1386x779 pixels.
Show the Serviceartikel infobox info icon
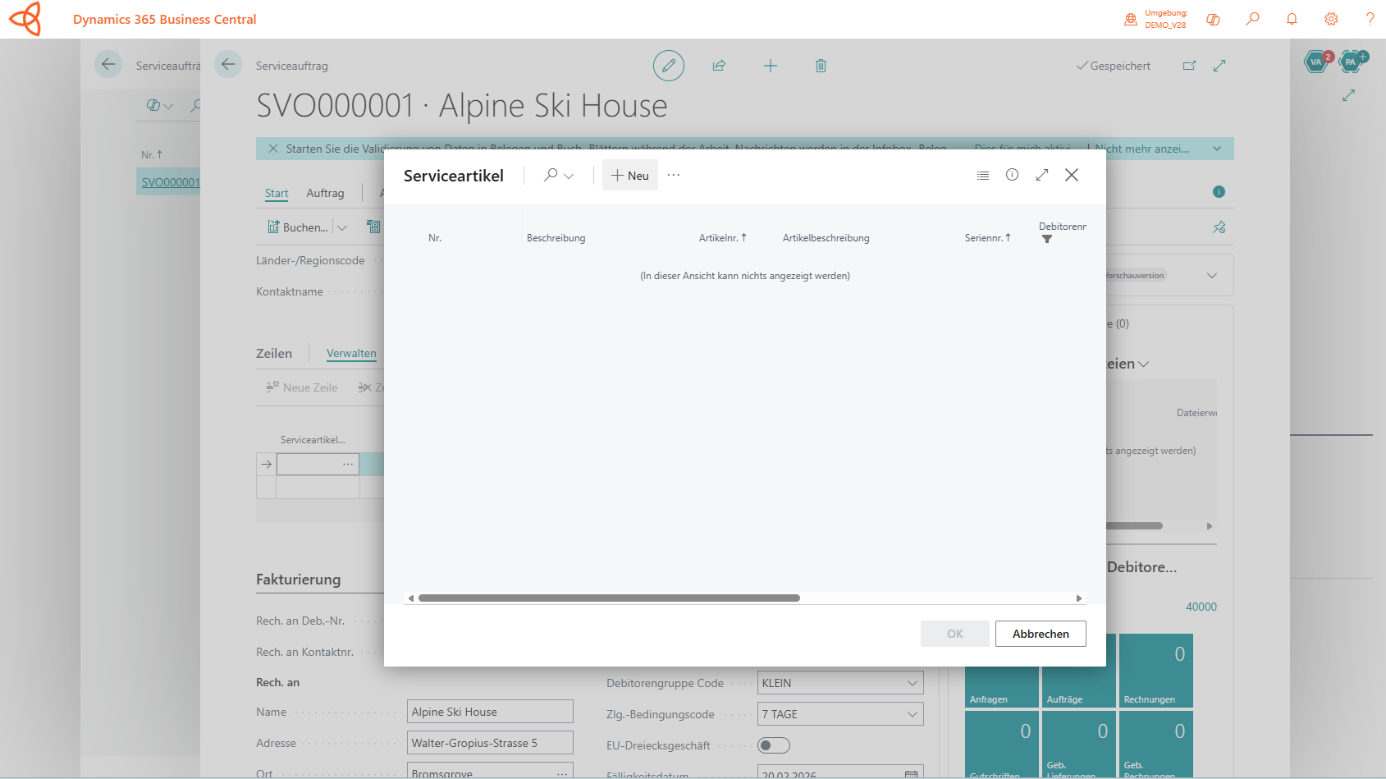[1012, 175]
